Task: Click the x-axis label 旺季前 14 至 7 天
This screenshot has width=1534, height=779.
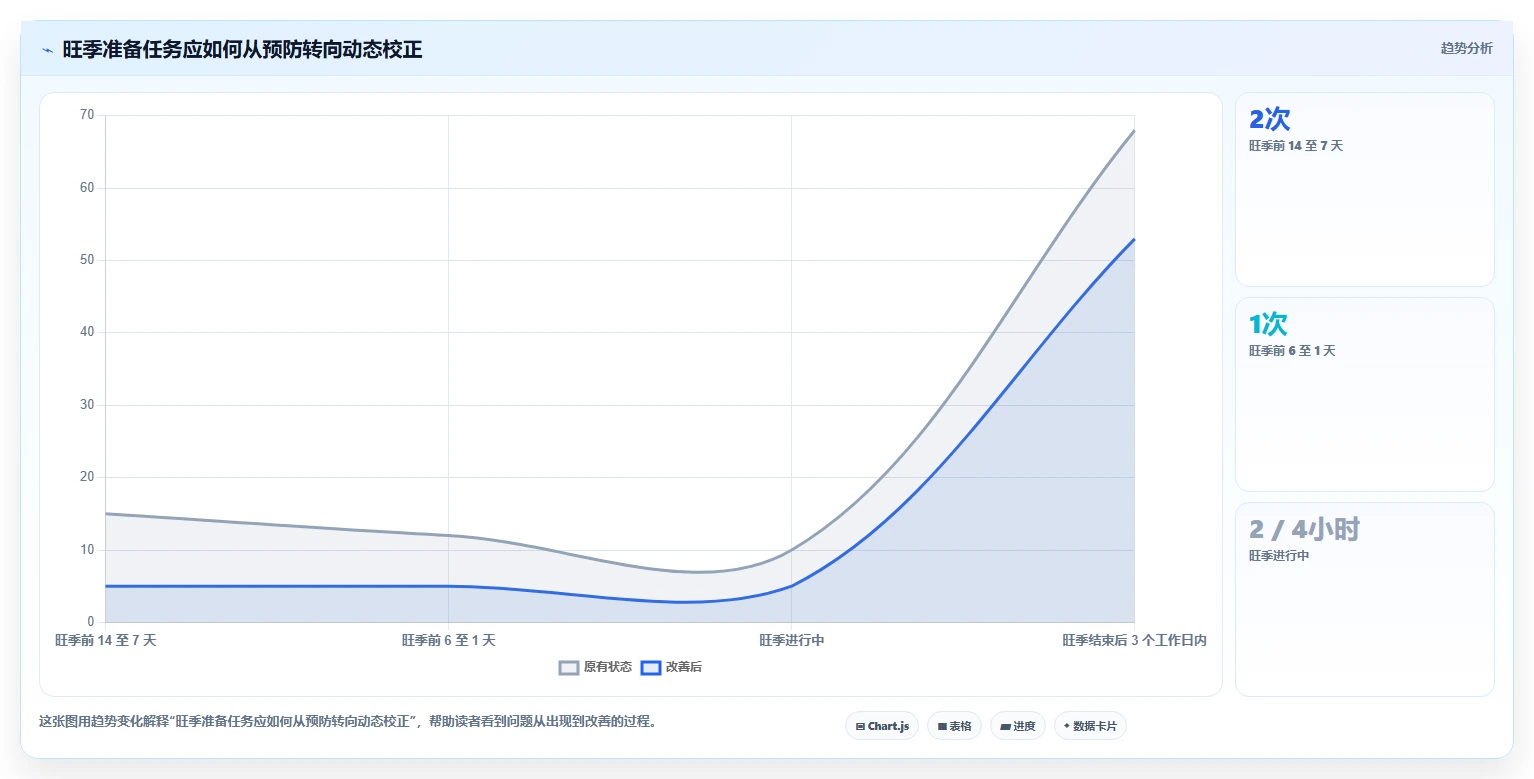Action: [x=106, y=641]
